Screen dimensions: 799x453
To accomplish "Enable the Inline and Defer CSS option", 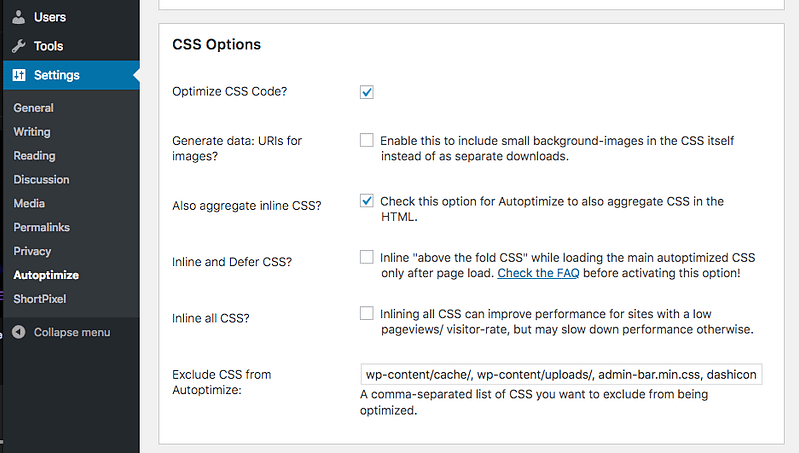I will 366,257.
